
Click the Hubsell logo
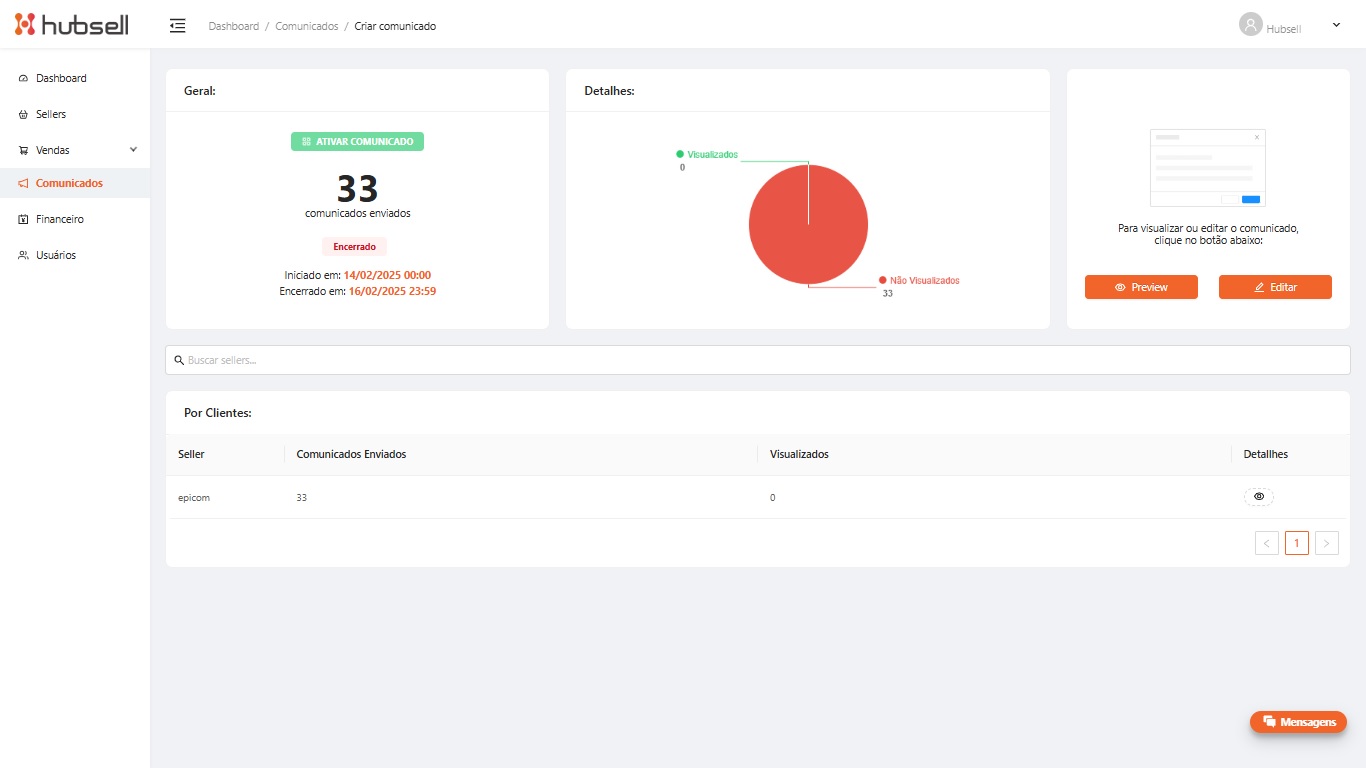coord(71,25)
